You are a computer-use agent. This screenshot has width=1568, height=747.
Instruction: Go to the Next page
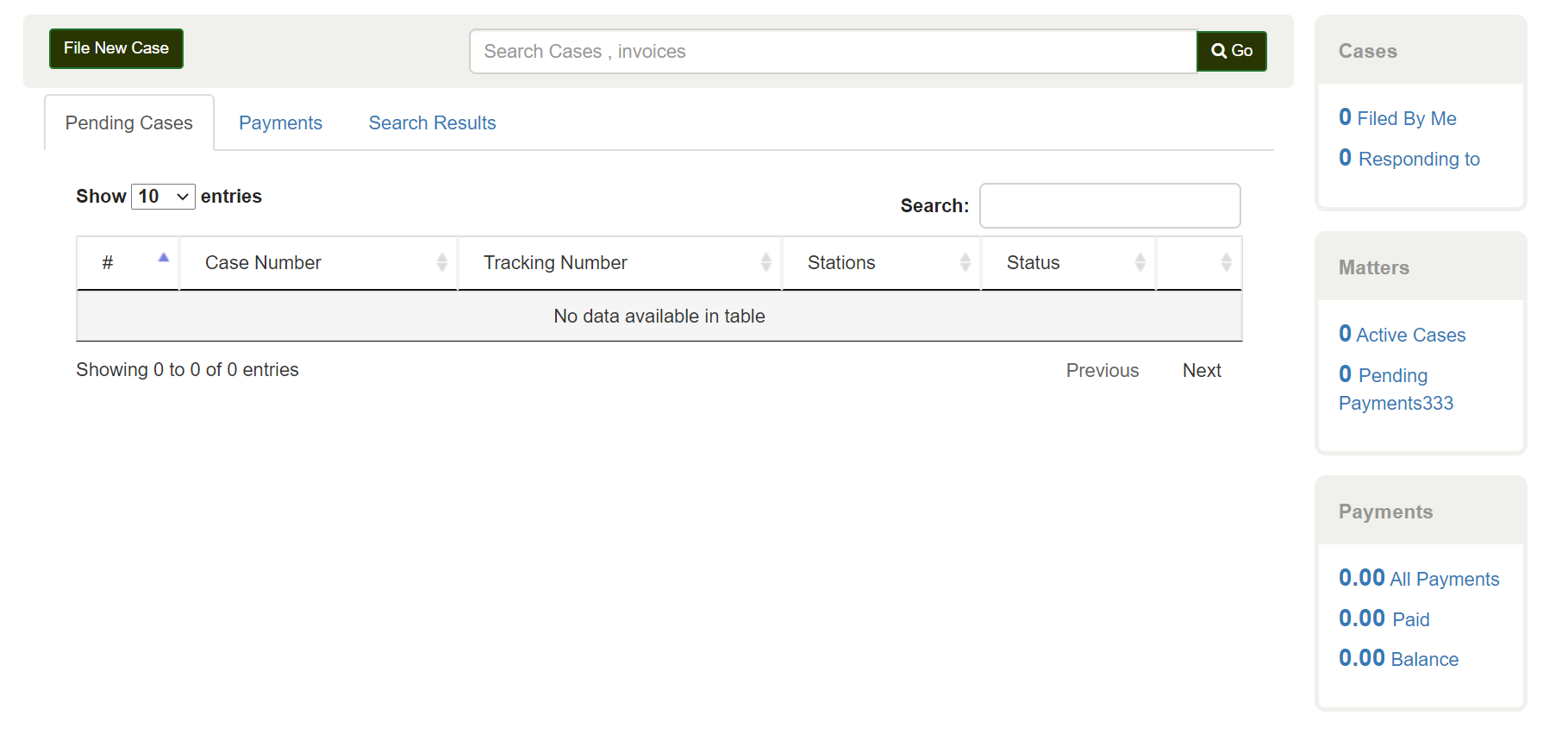(x=1202, y=370)
